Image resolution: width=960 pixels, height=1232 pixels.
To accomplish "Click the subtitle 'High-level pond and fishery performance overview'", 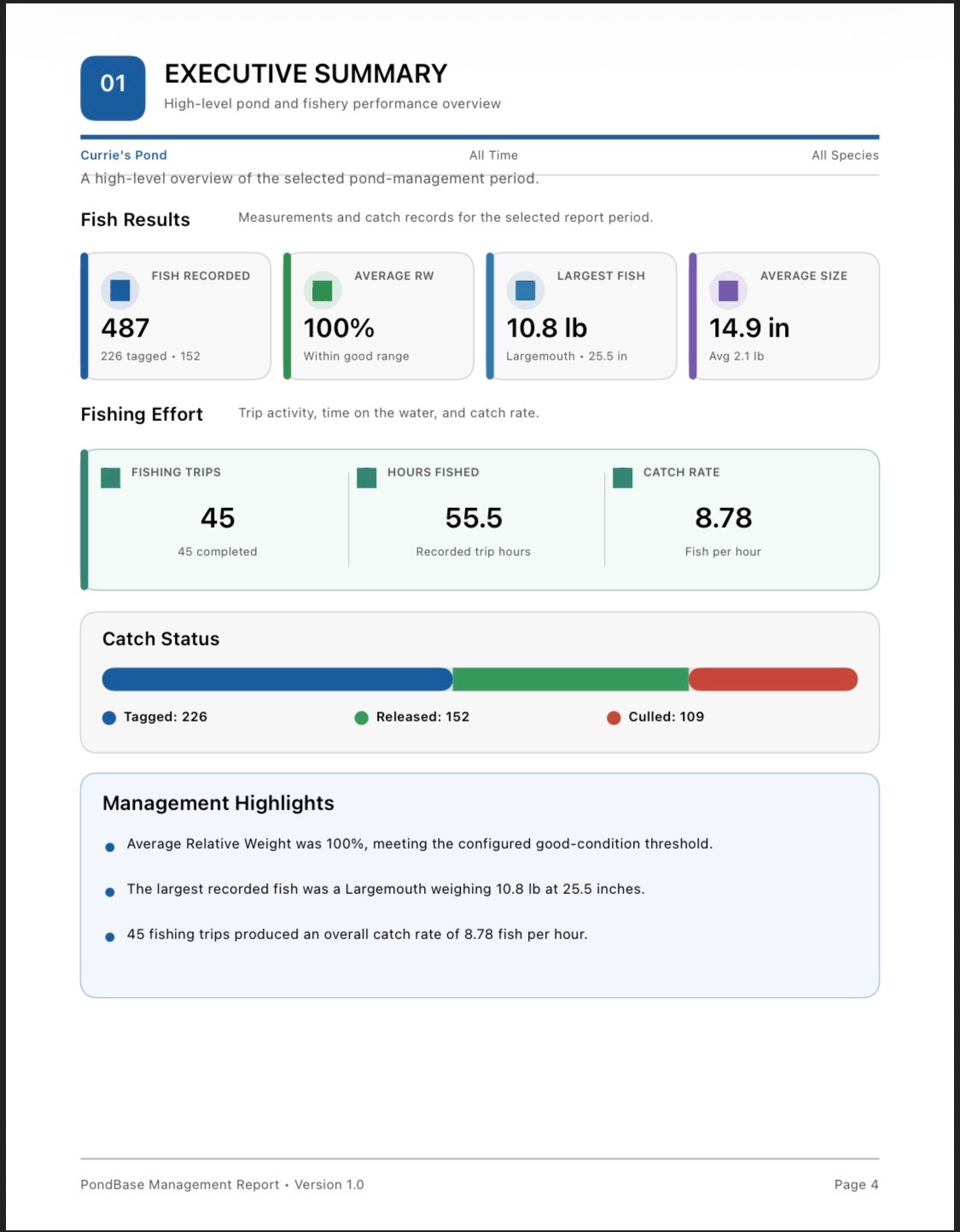I will [x=332, y=104].
